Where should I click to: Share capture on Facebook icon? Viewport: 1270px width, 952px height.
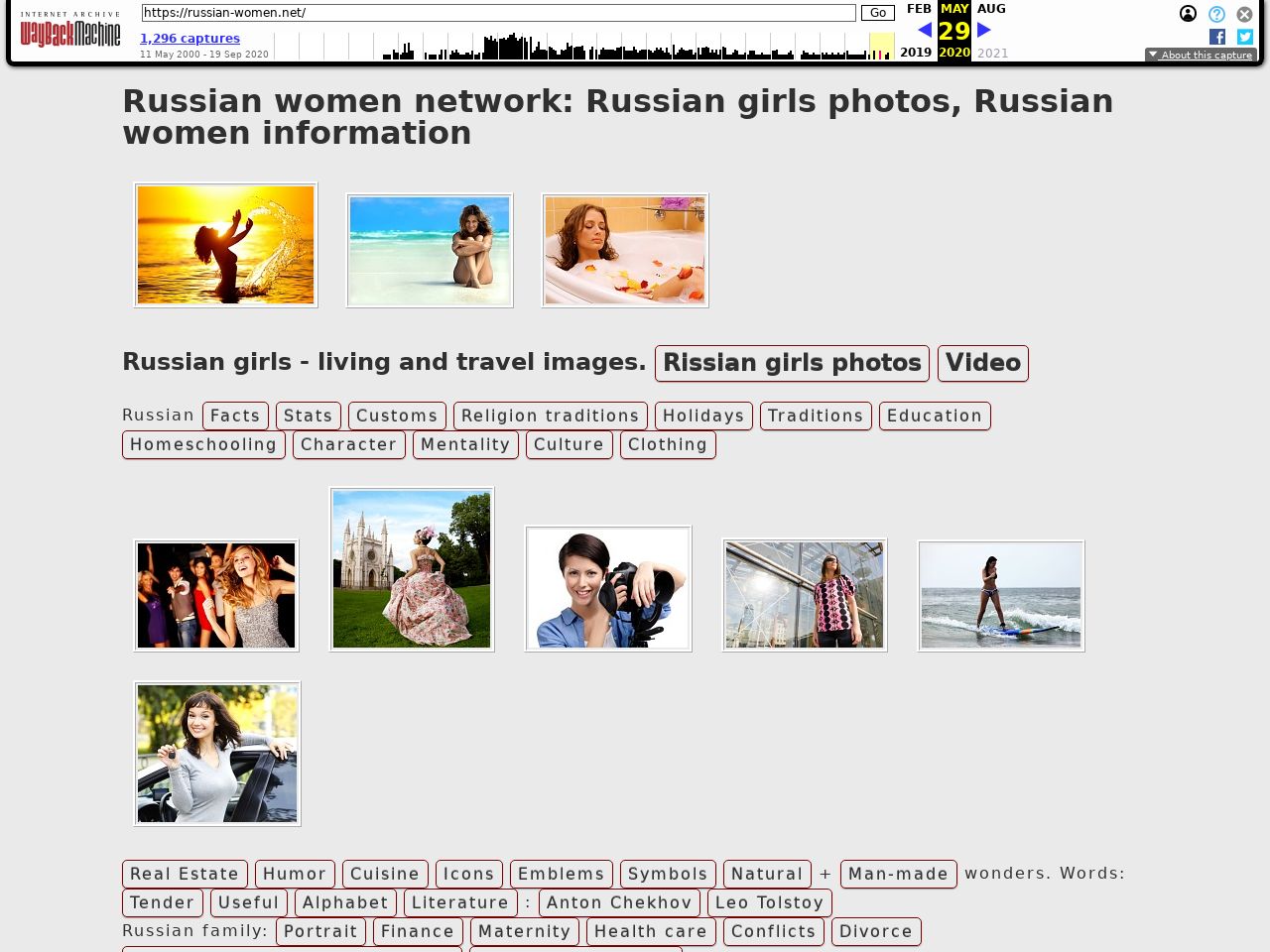click(x=1217, y=37)
